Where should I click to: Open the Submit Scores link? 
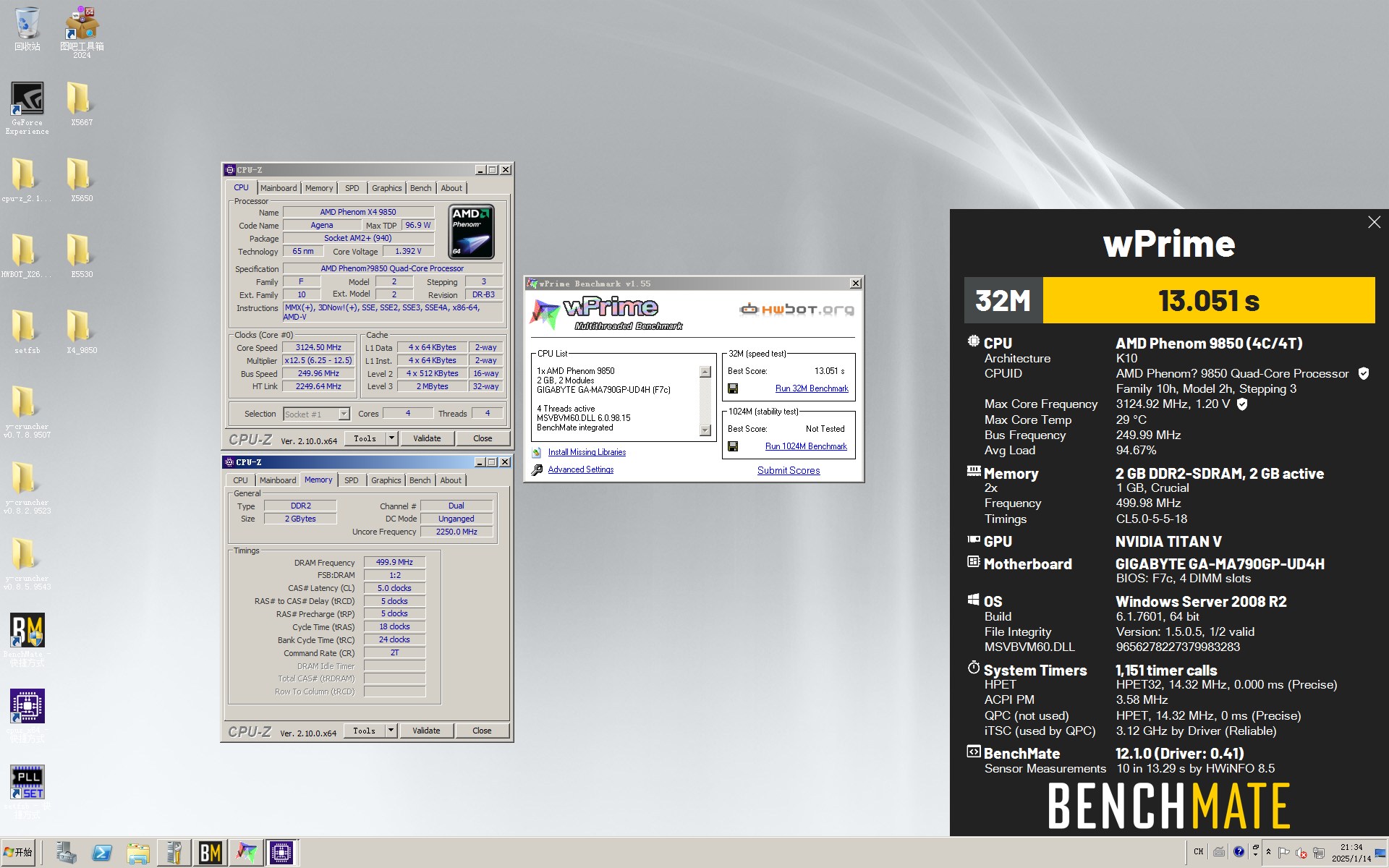click(789, 470)
